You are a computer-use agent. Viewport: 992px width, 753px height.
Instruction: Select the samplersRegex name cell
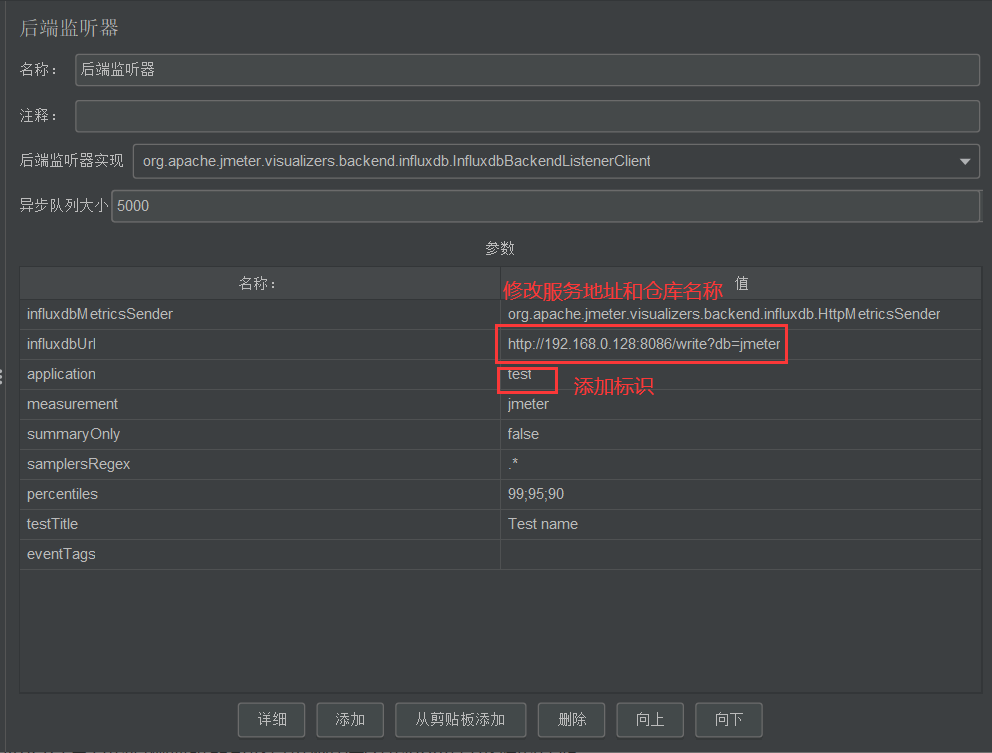(x=260, y=465)
